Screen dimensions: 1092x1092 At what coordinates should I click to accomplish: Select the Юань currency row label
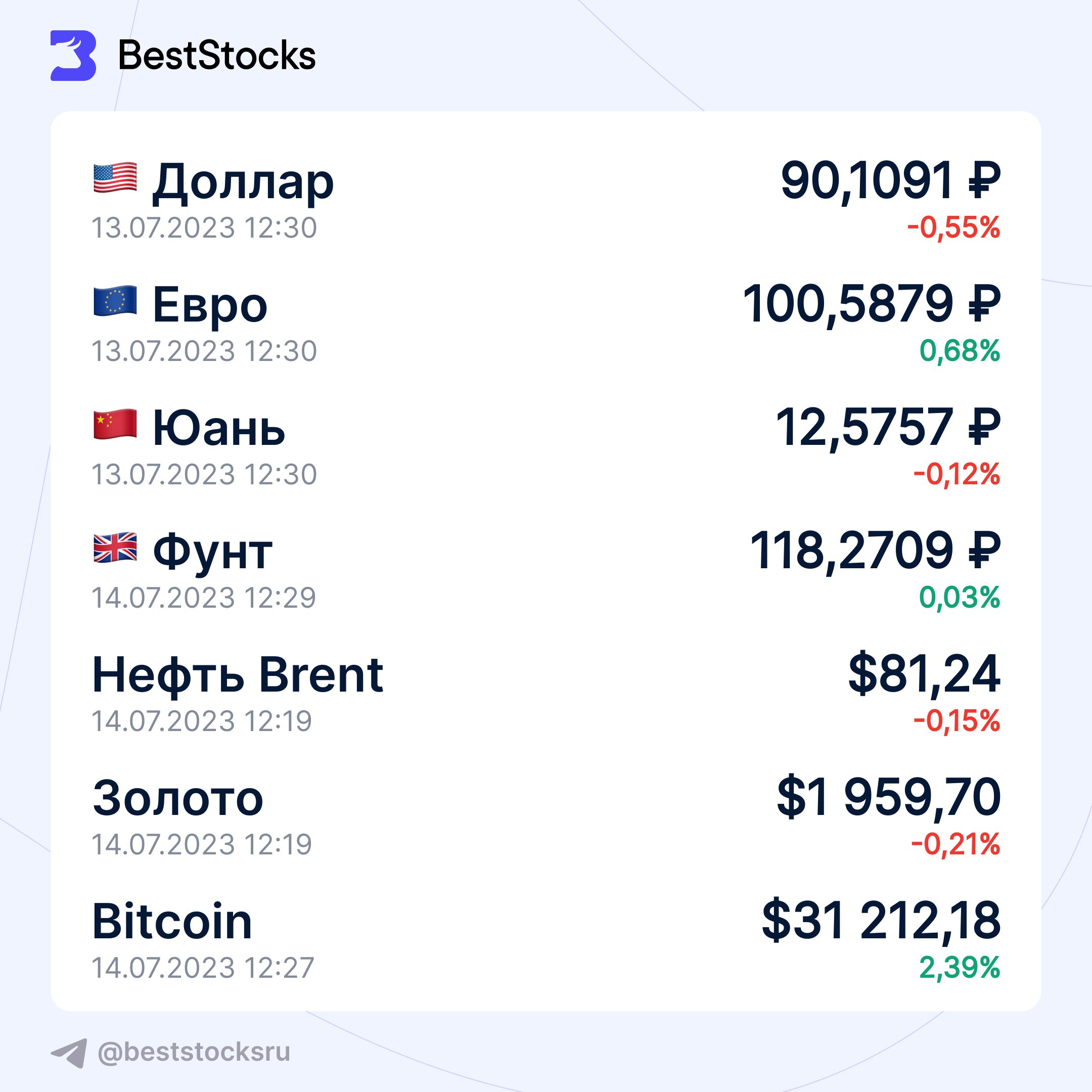pos(219,428)
